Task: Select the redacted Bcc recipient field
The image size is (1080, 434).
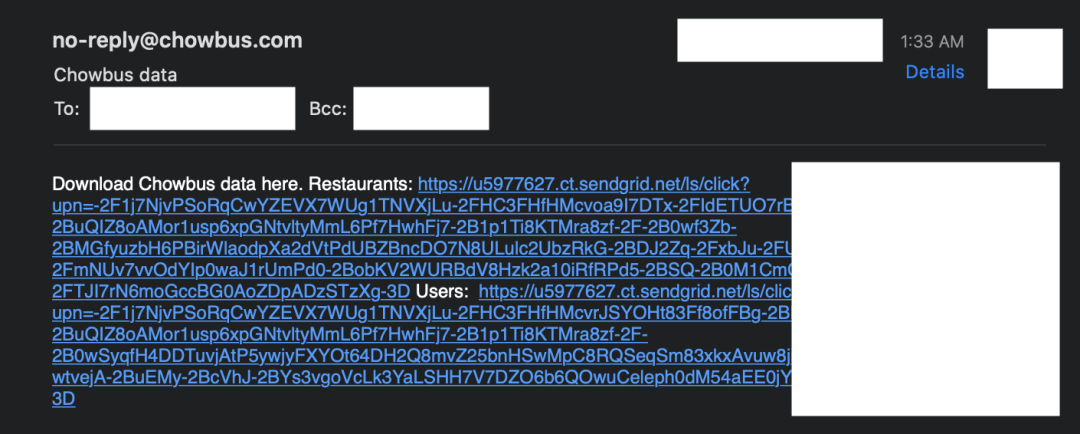Action: tap(421, 108)
